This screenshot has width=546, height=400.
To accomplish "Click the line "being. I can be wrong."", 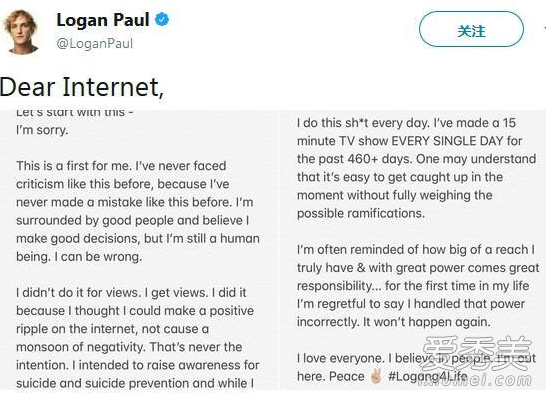I will tap(79, 257).
